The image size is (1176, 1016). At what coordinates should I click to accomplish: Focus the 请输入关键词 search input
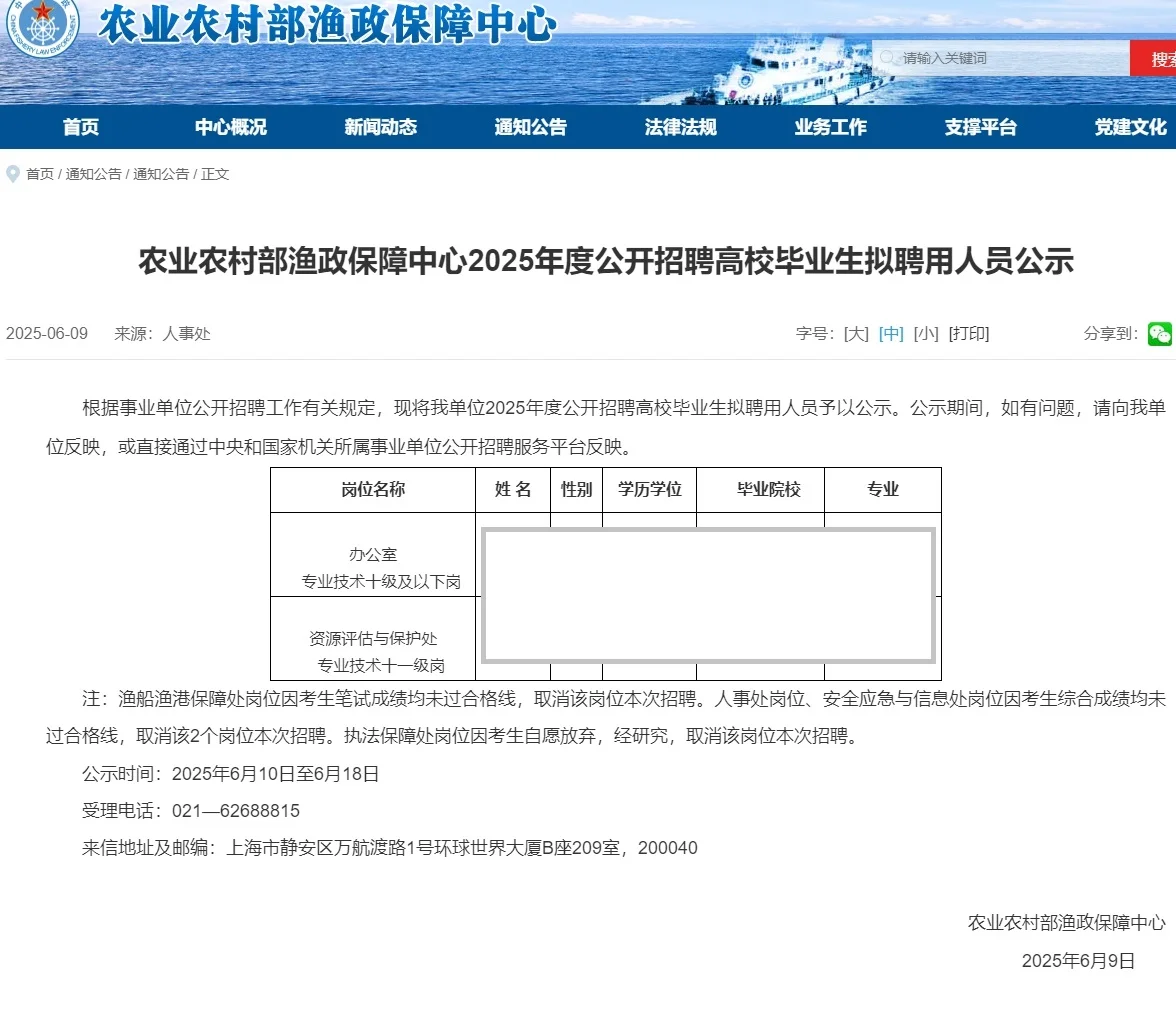(1000, 58)
